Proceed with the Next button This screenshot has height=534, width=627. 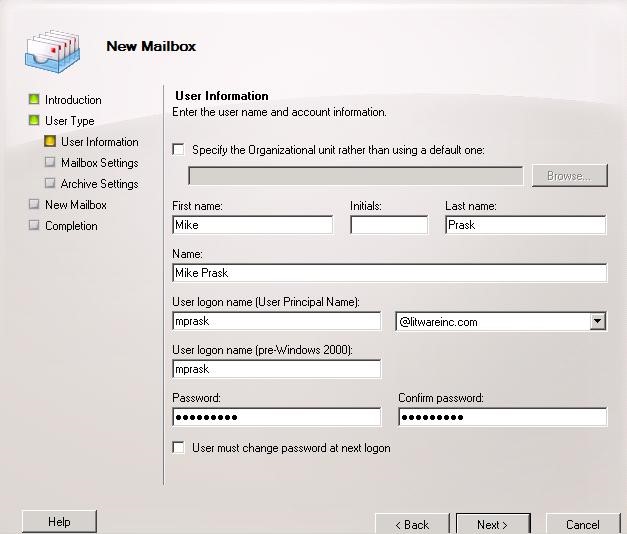click(493, 524)
